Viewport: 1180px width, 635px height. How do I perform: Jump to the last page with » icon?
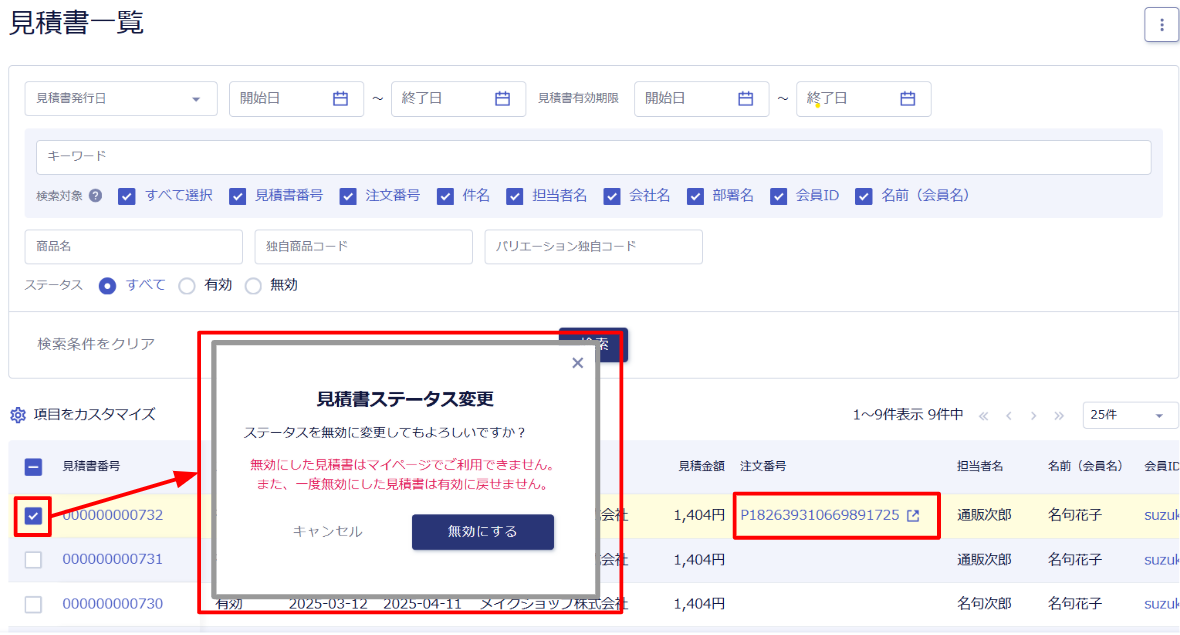(x=1058, y=414)
